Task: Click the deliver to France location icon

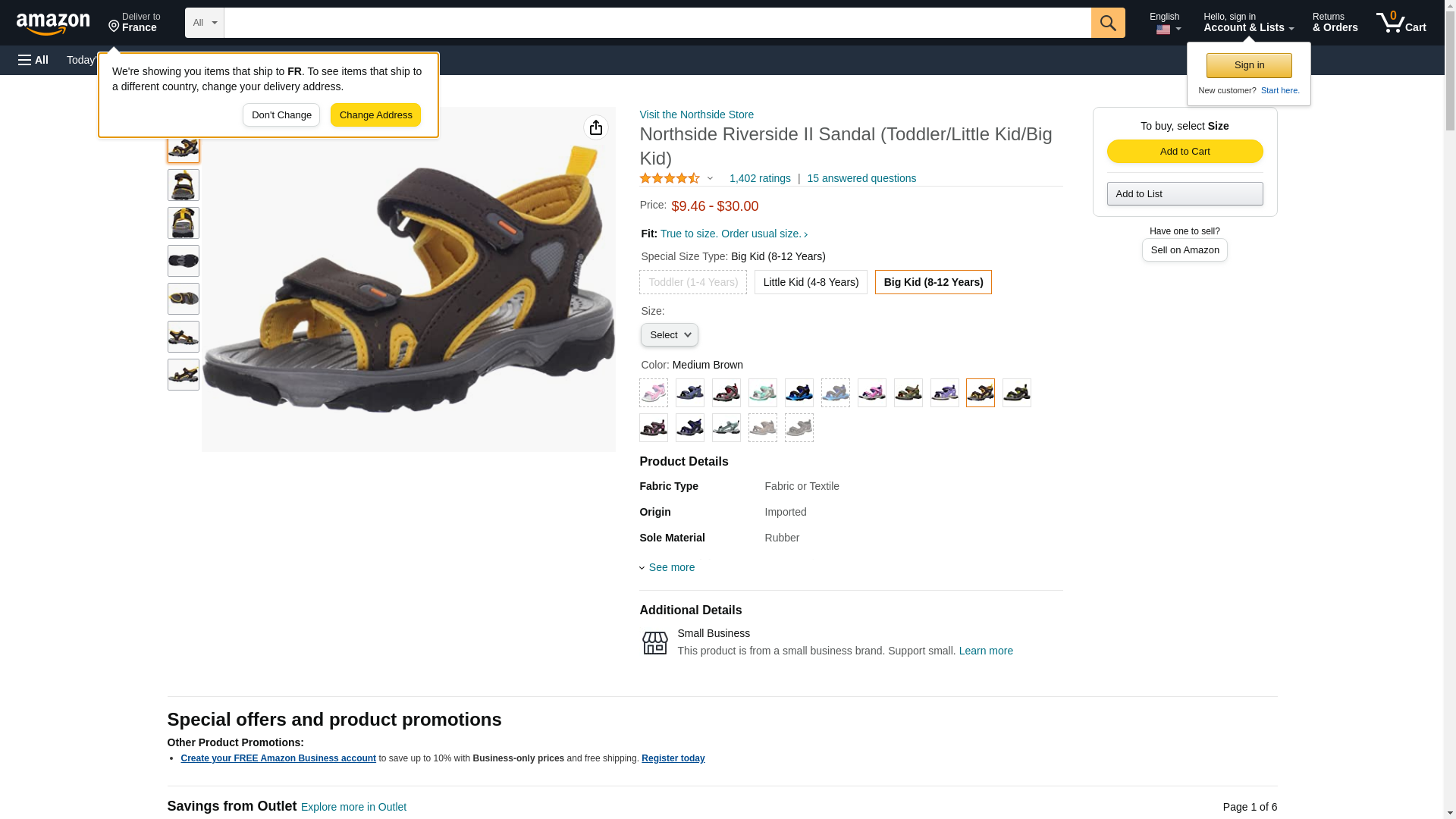Action: (115, 27)
